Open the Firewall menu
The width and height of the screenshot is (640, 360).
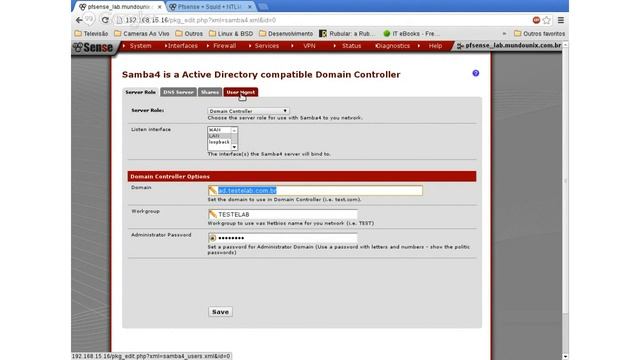pyautogui.click(x=224, y=46)
